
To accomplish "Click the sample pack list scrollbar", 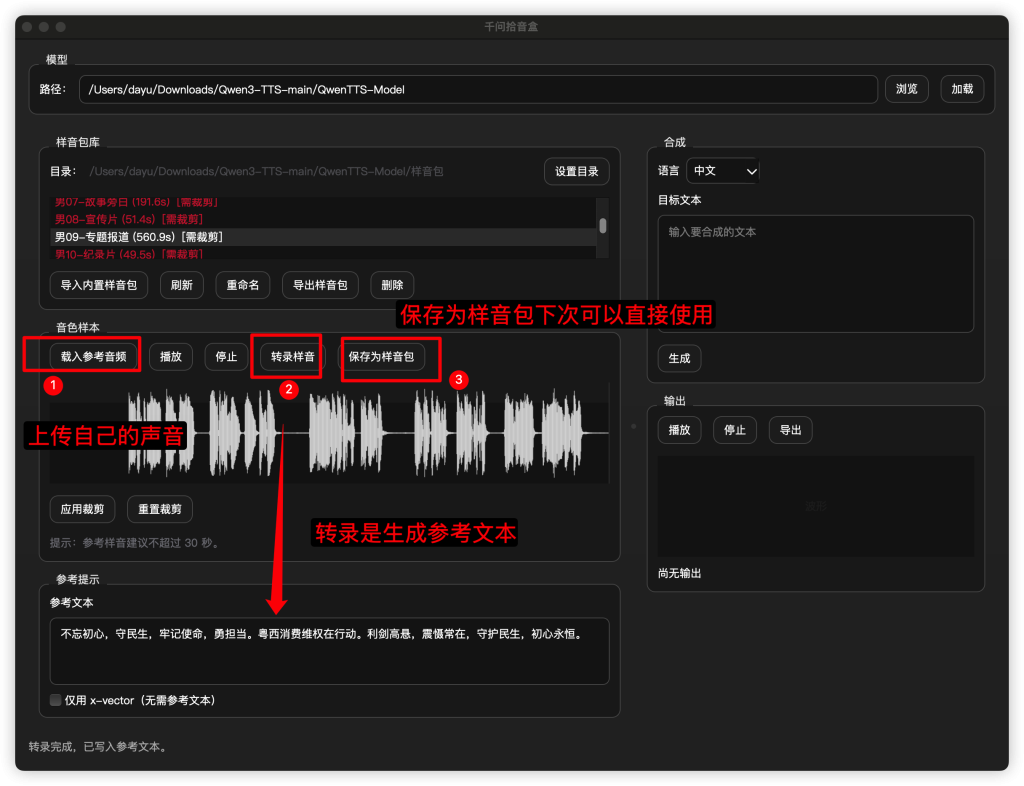I will (x=602, y=227).
